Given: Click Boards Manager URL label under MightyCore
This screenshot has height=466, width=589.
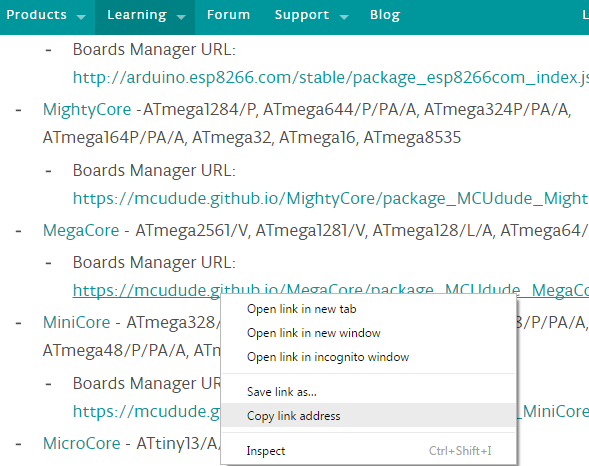Looking at the screenshot, I should click(x=154, y=170).
